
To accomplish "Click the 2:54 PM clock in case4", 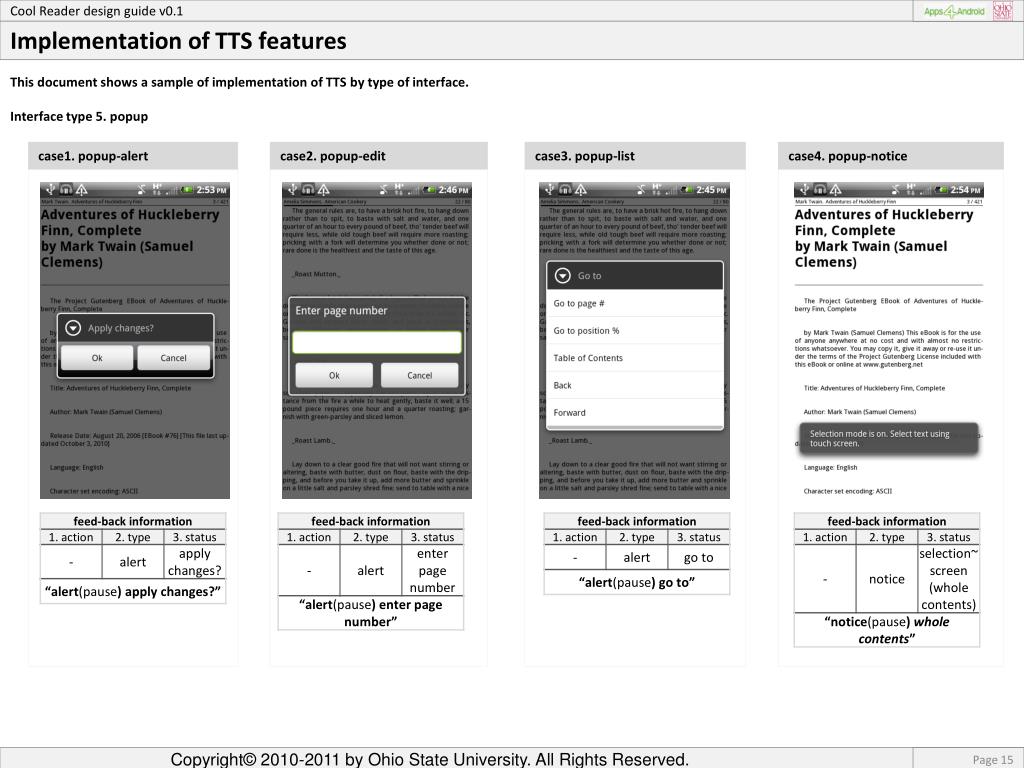I will point(965,190).
